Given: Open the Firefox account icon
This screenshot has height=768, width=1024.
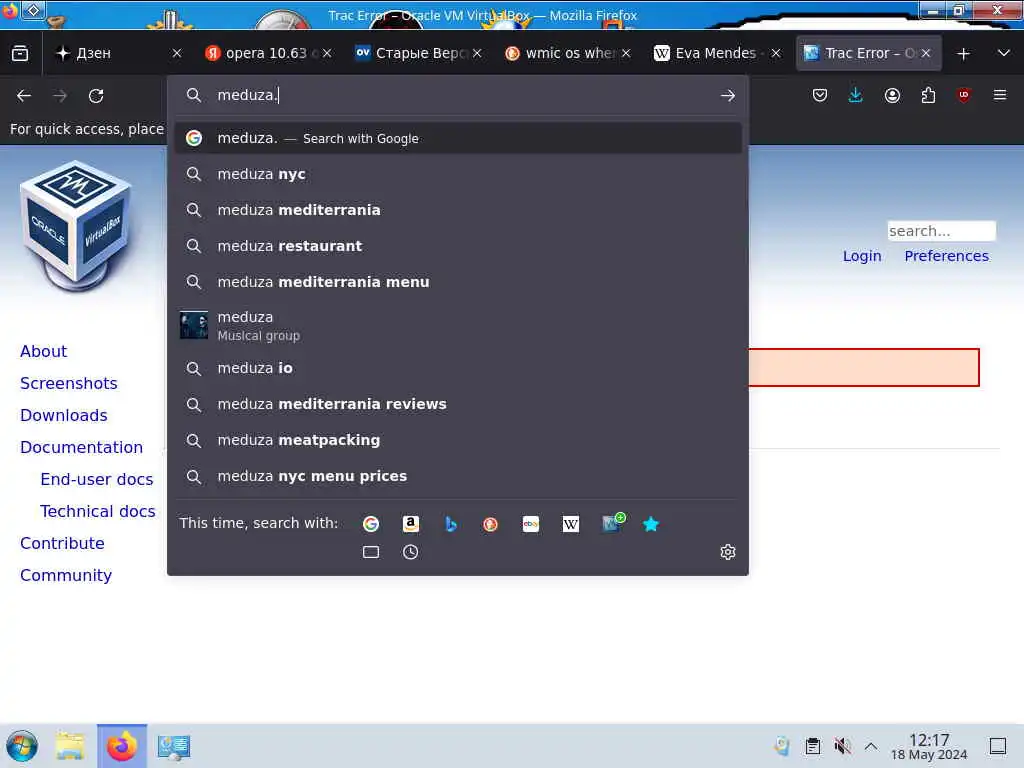Looking at the screenshot, I should pyautogui.click(x=892, y=95).
